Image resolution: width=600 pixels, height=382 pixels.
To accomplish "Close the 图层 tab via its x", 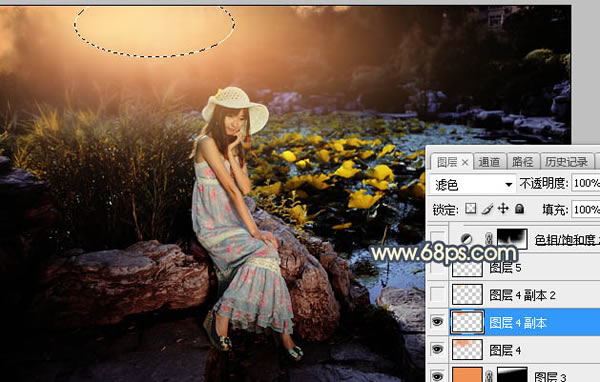I will (x=465, y=163).
